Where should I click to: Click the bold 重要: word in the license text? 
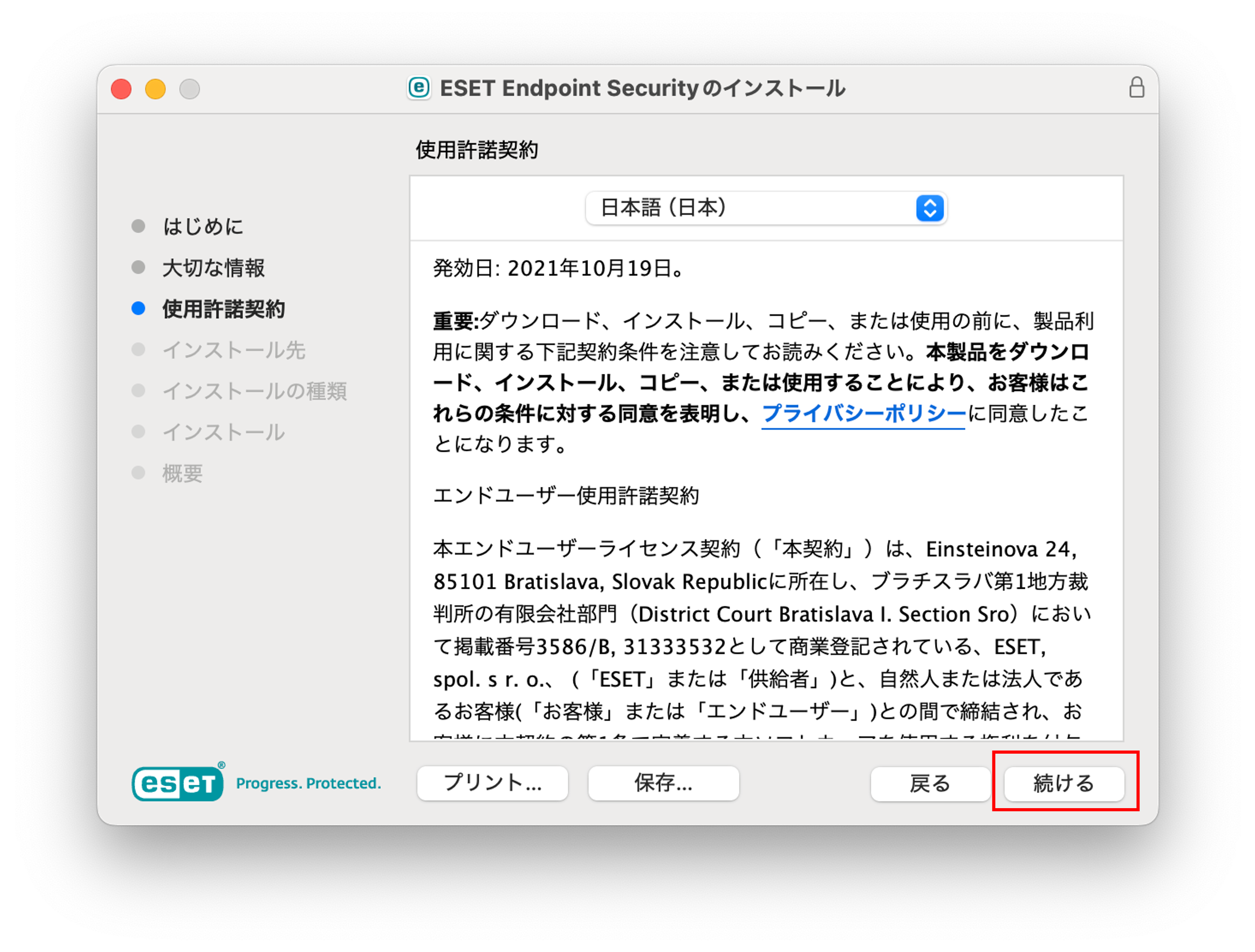point(456,321)
